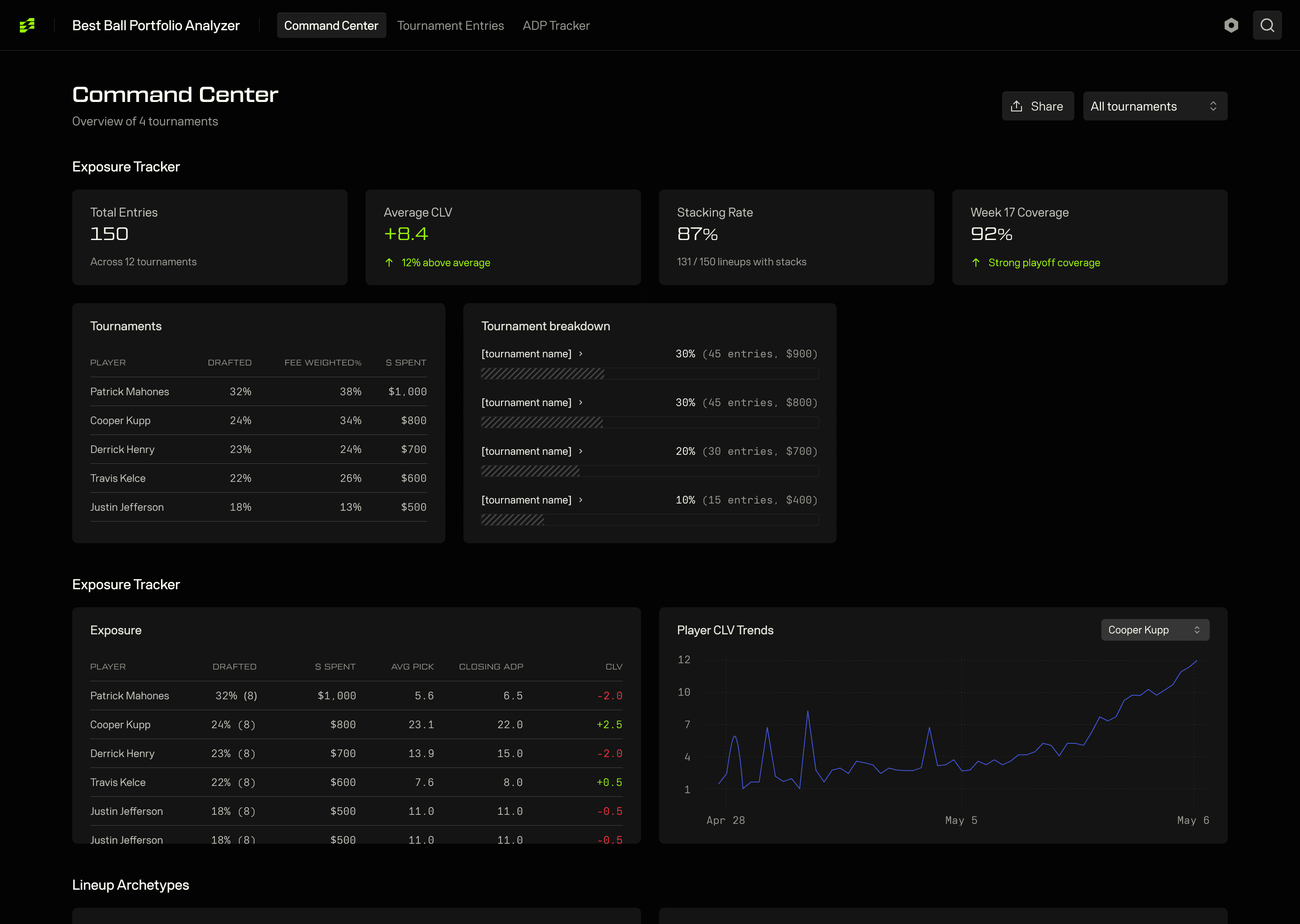
Task: Expand the 20% tournament name entry
Action: (x=526, y=451)
